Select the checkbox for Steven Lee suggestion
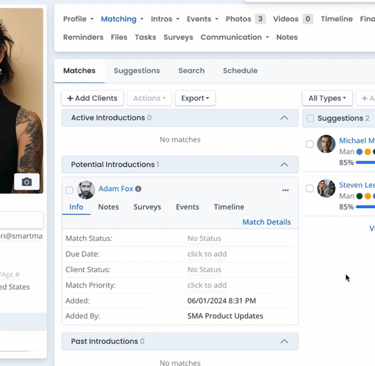Image resolution: width=375 pixels, height=366 pixels. coord(310,188)
